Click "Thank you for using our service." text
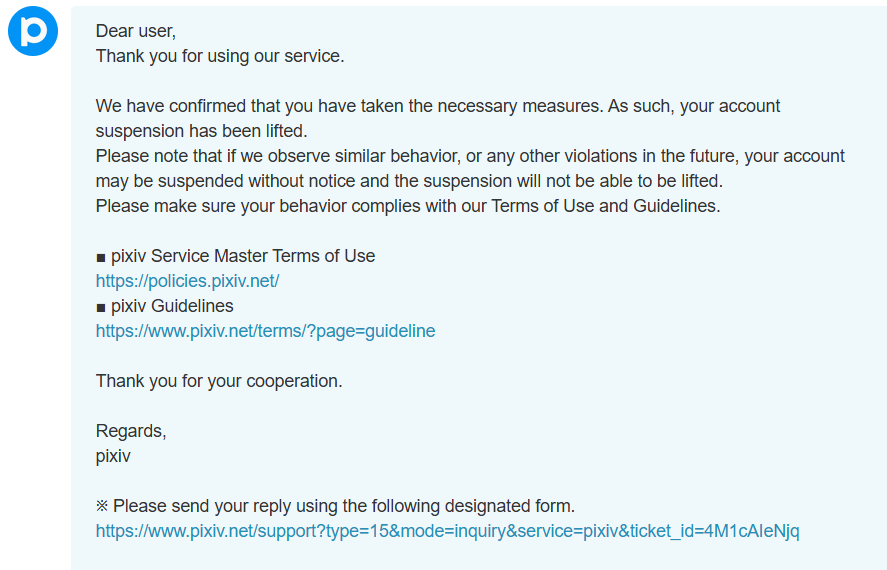The image size is (887, 570). pyautogui.click(x=220, y=56)
